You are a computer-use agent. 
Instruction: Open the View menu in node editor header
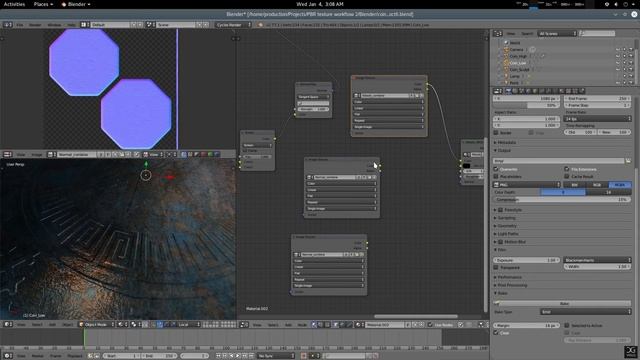(257, 324)
